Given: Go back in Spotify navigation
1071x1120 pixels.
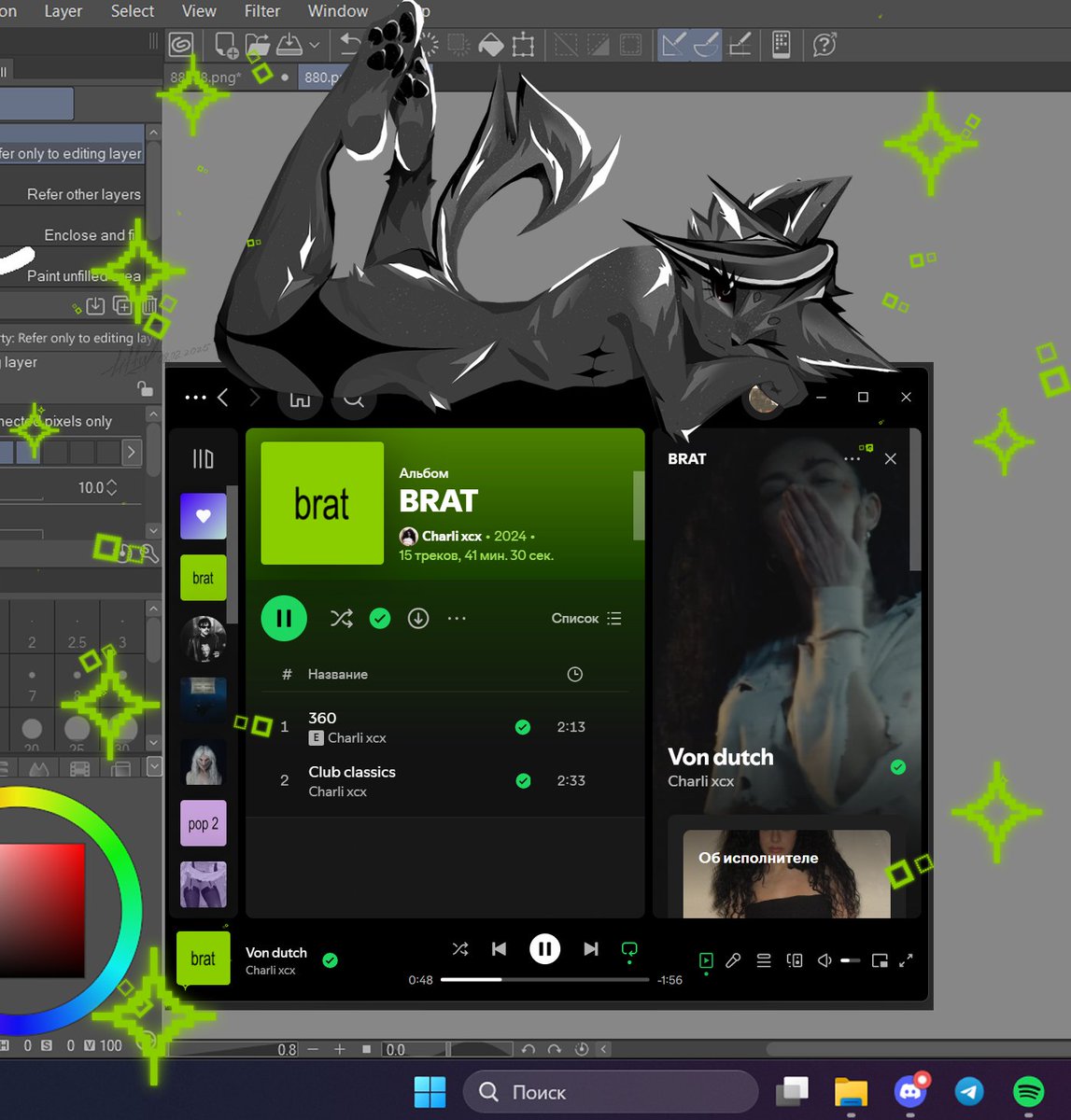Looking at the screenshot, I should coord(223,398).
